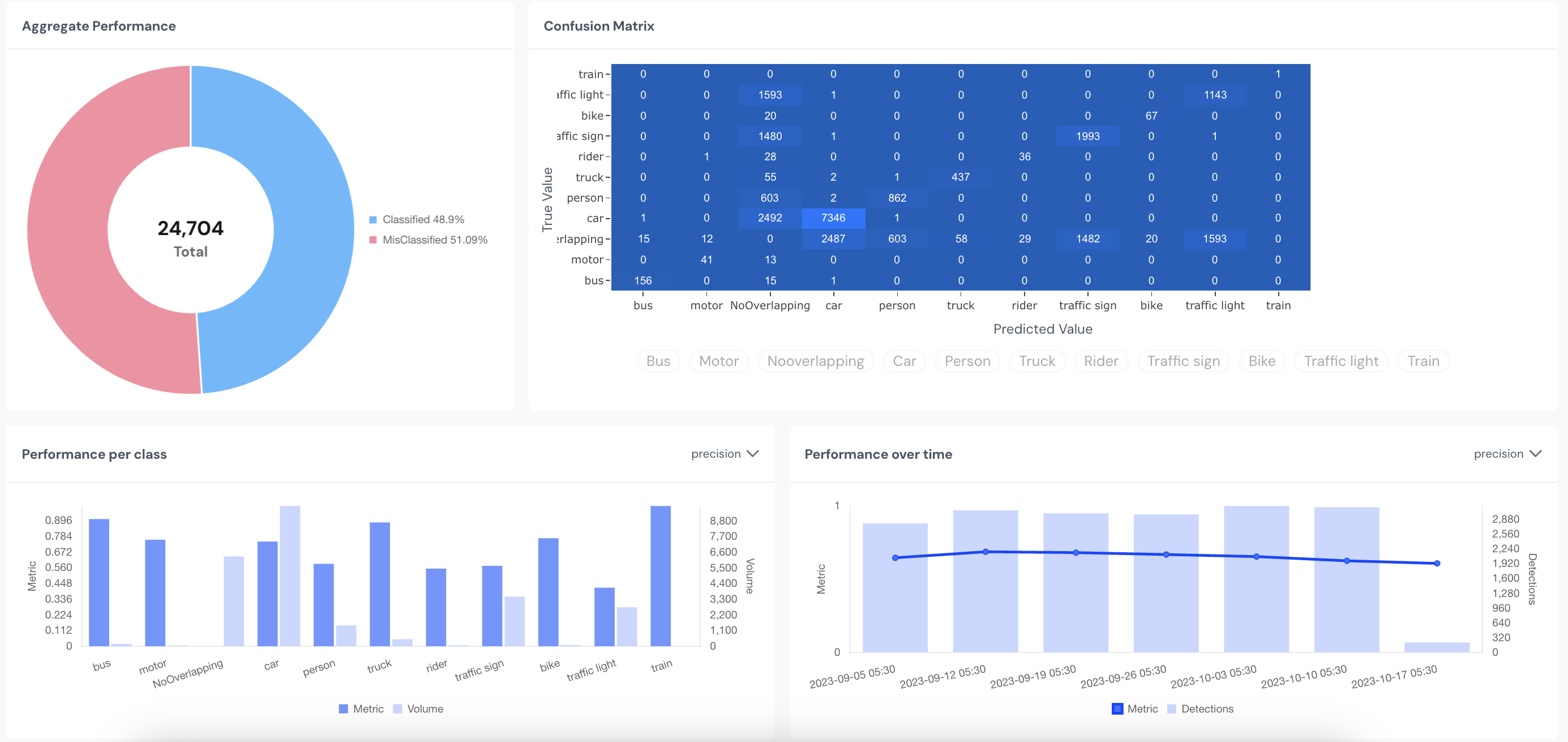The image size is (1568, 742).
Task: Click the Train class chip
Action: coord(1423,361)
